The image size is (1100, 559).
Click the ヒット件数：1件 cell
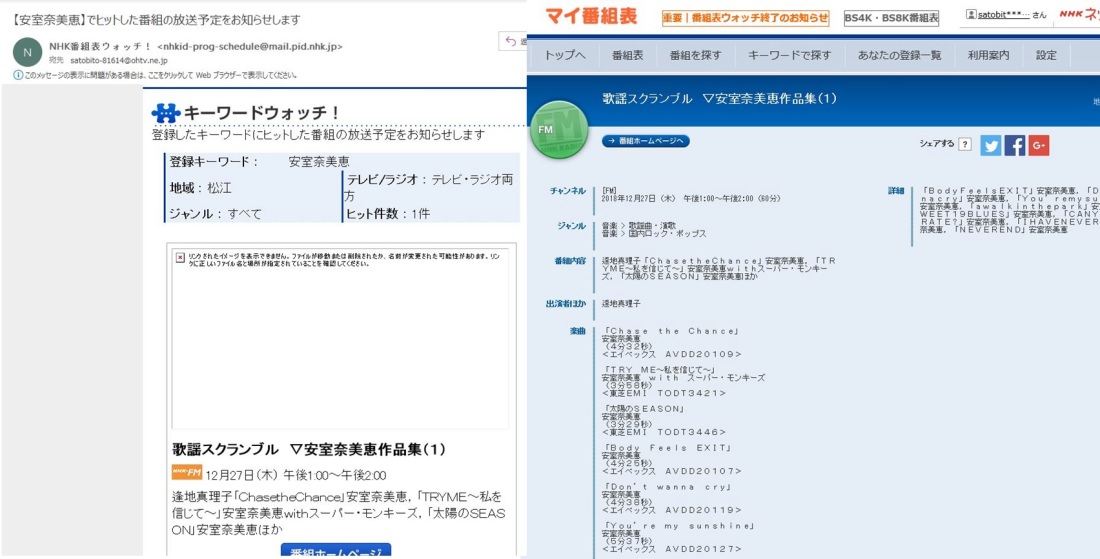pyautogui.click(x=387, y=214)
